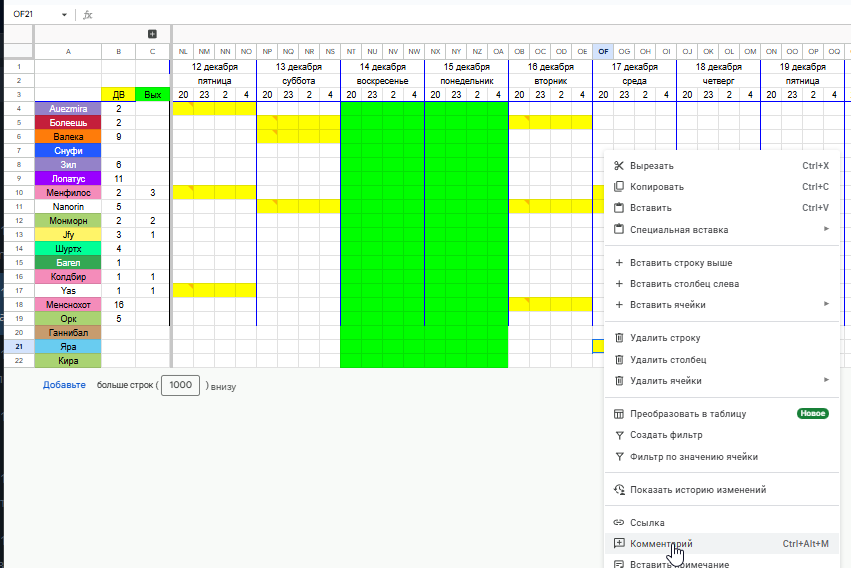
Task: Select Удалить столбец menu entry
Action: pyautogui.click(x=722, y=359)
